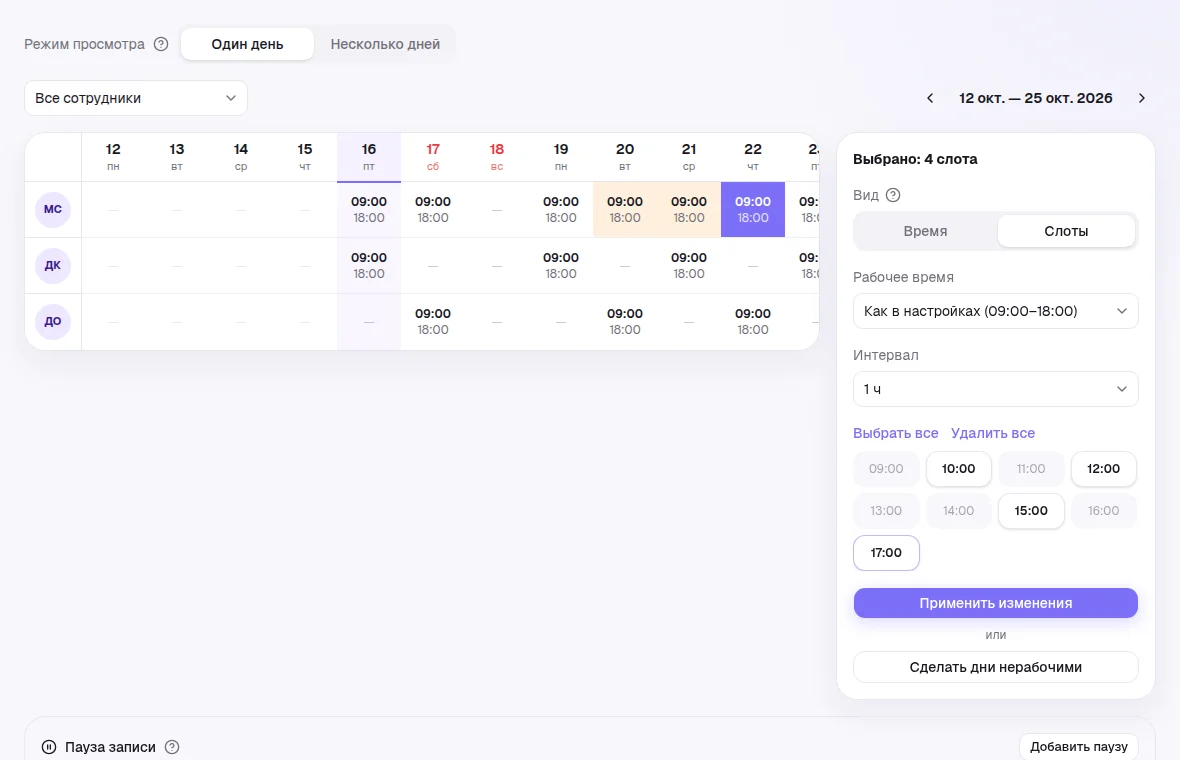Click Применить изменения button

[x=996, y=603]
